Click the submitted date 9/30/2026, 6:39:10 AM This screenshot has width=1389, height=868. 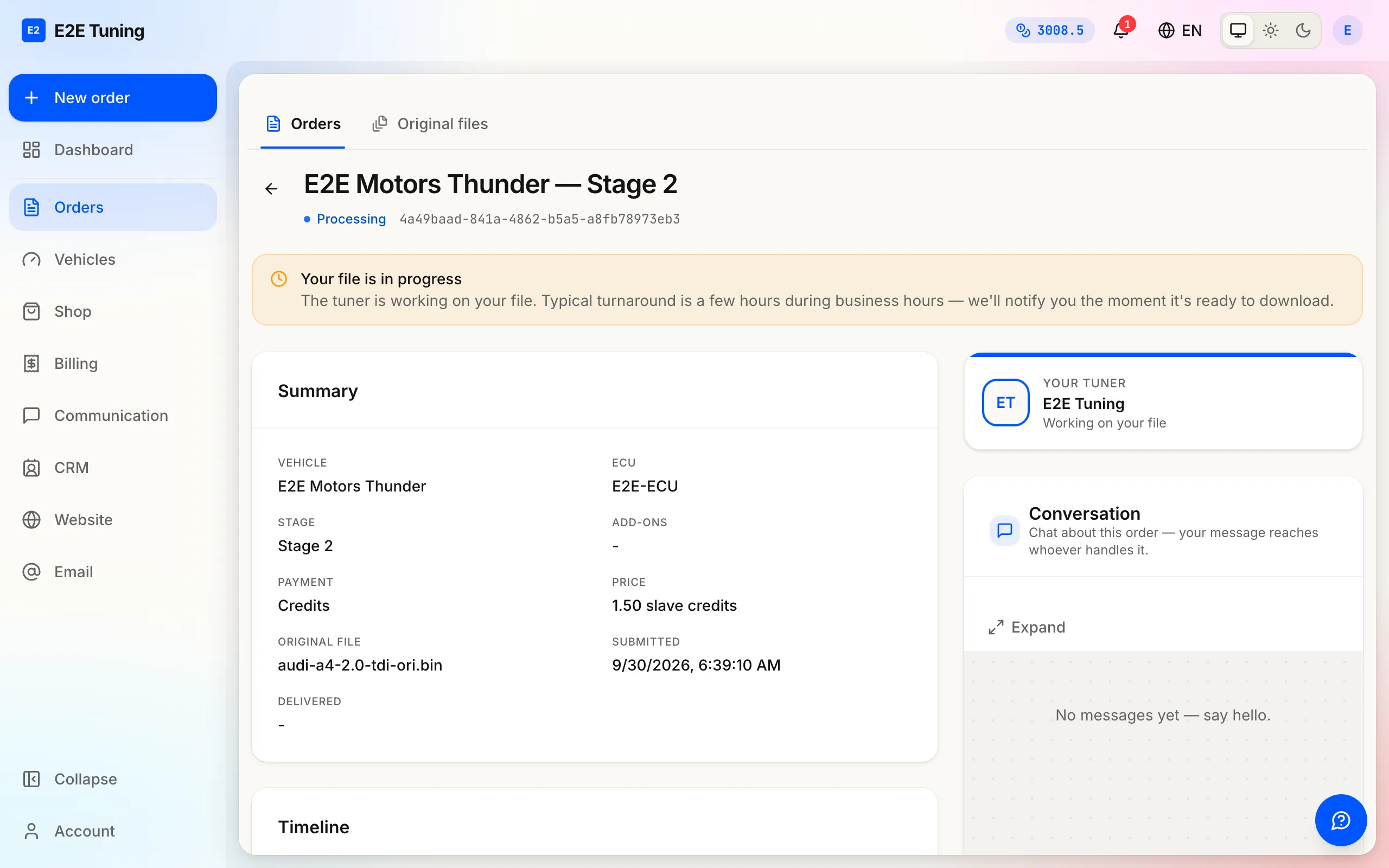[x=696, y=665]
